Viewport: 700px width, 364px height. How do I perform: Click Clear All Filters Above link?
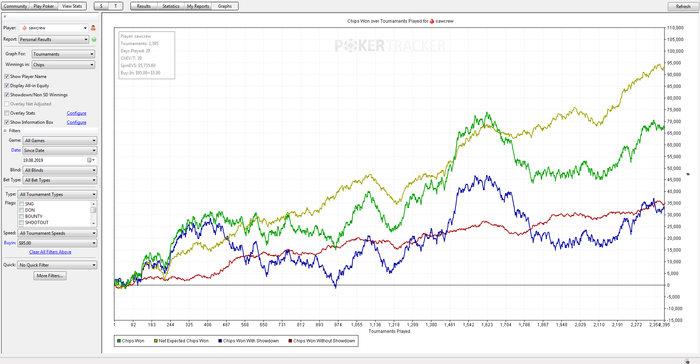pyautogui.click(x=50, y=252)
